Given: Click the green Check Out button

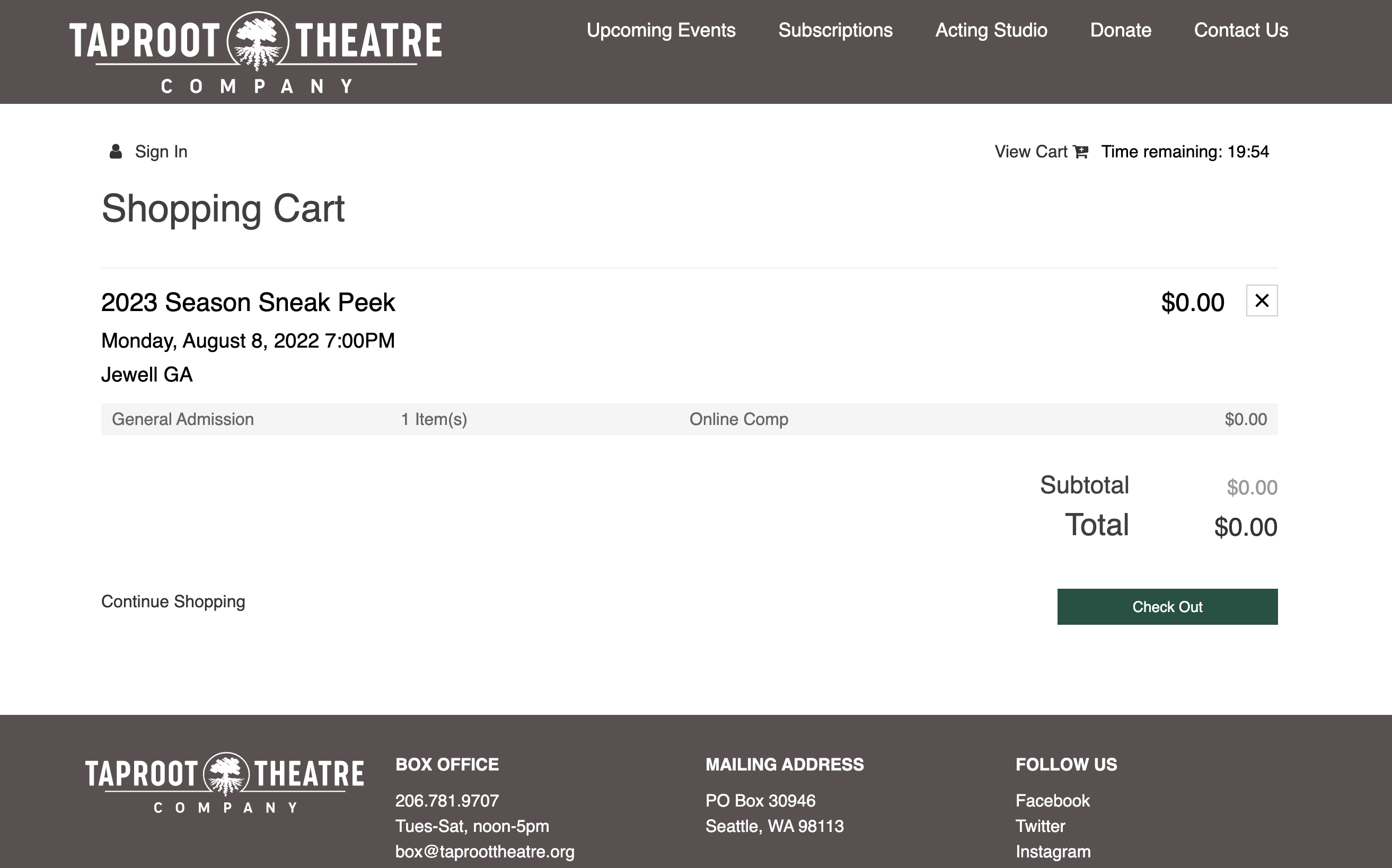Looking at the screenshot, I should (x=1167, y=607).
